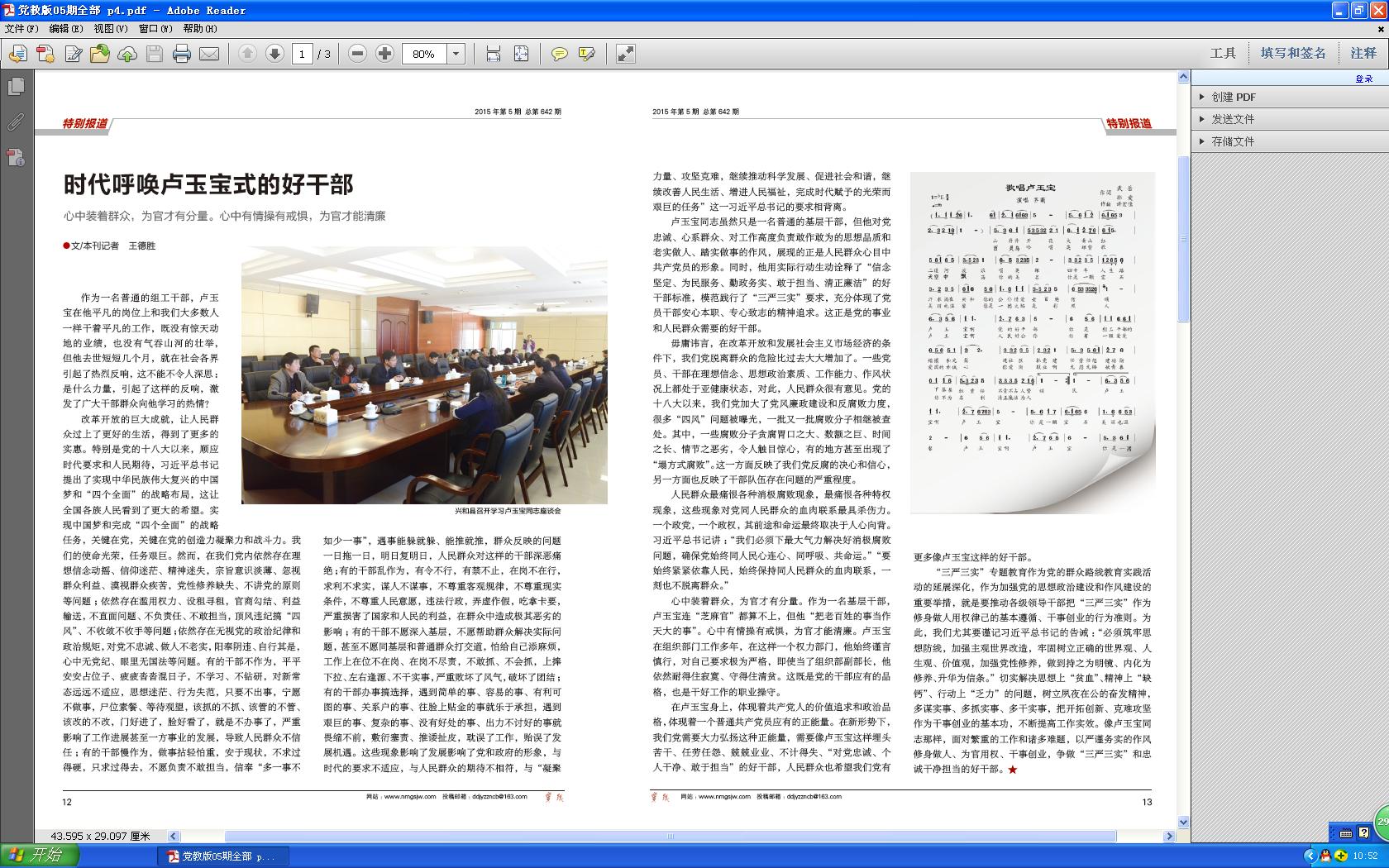Click the Create PDF toolbar icon

click(x=45, y=54)
